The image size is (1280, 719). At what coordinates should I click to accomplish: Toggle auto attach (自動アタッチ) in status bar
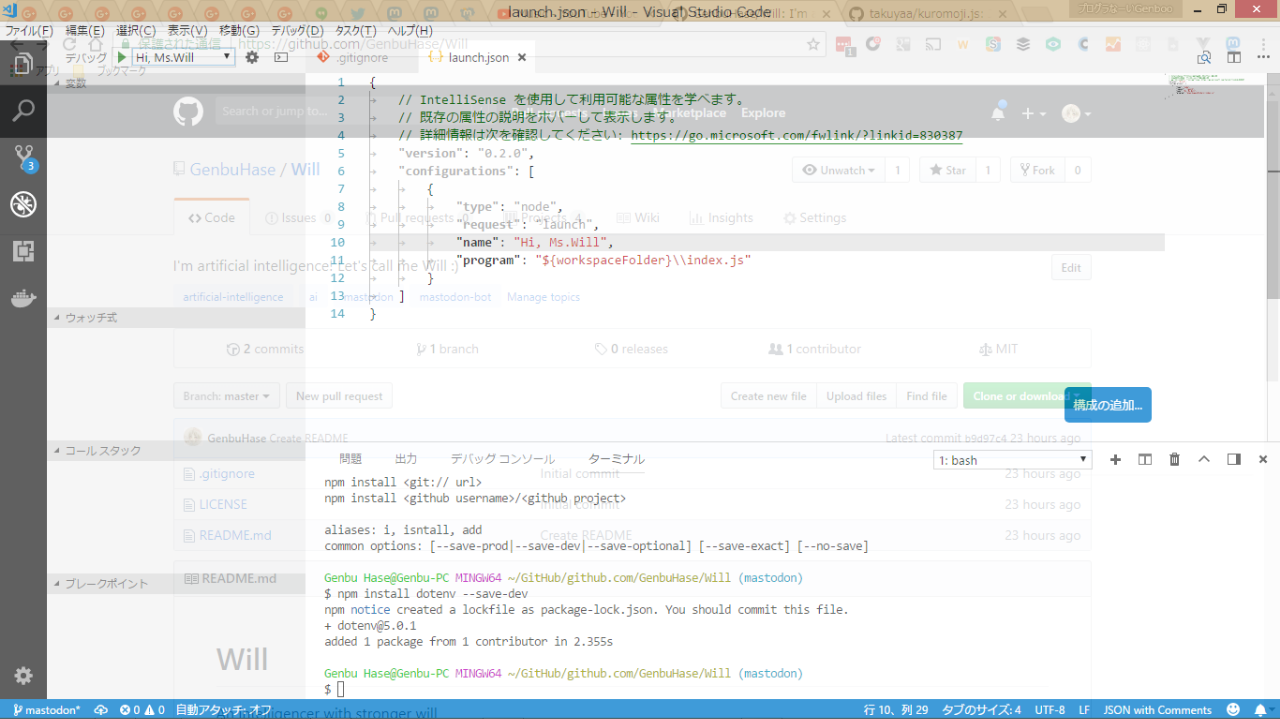[223, 710]
